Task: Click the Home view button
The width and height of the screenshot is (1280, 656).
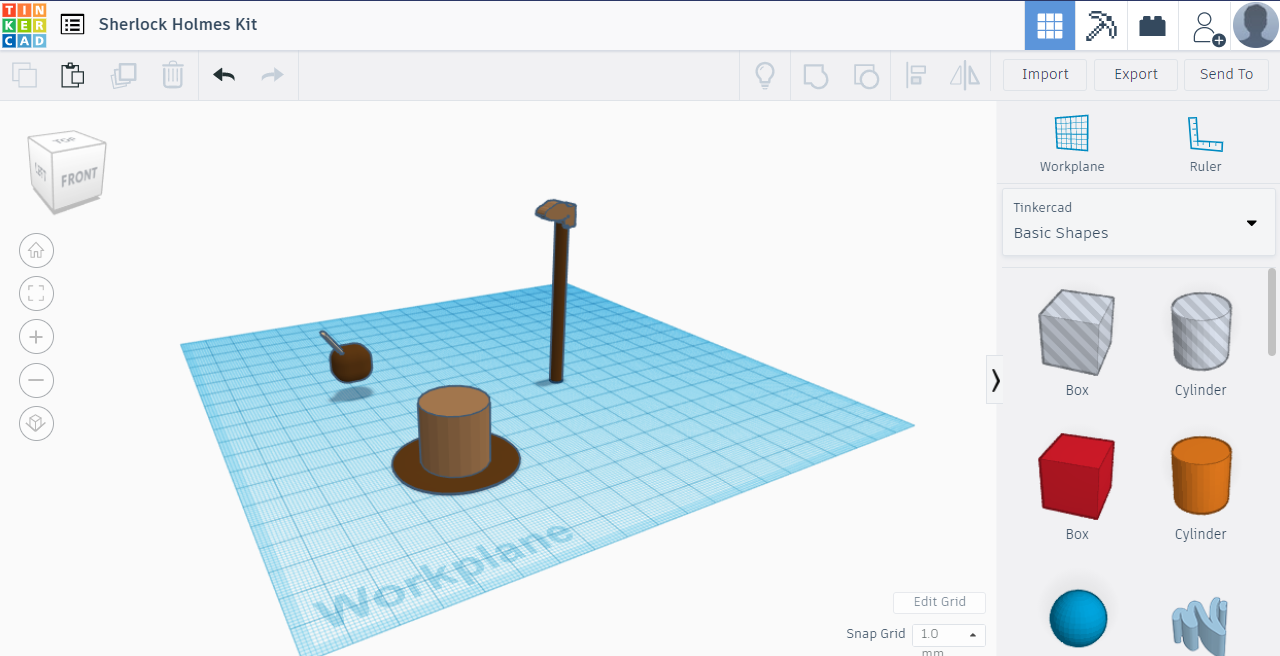Action: [37, 250]
